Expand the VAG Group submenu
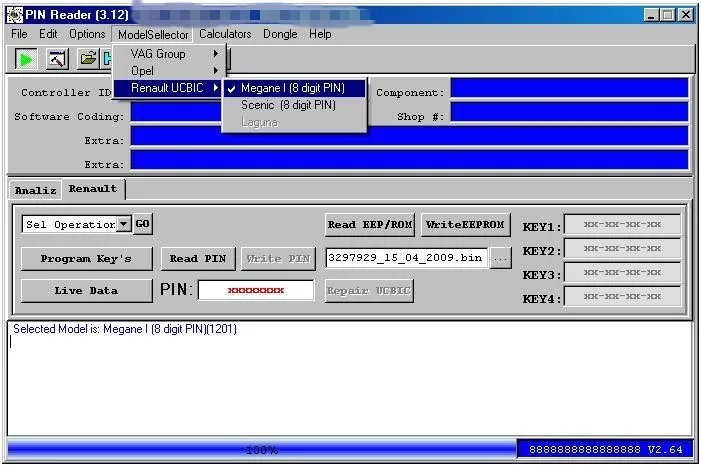Viewport: 701px width, 467px height. point(169,54)
